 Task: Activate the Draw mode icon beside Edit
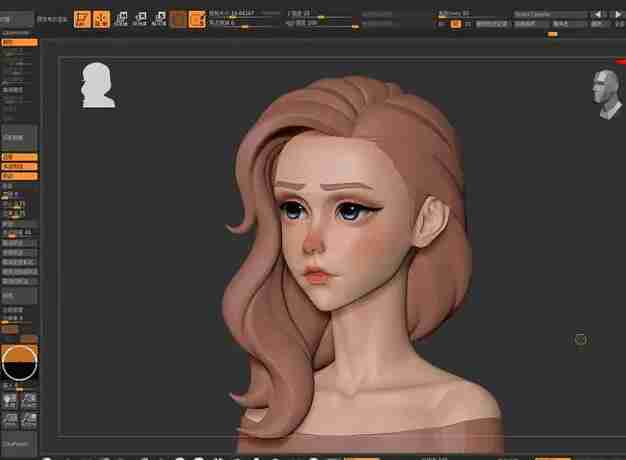(x=101, y=17)
